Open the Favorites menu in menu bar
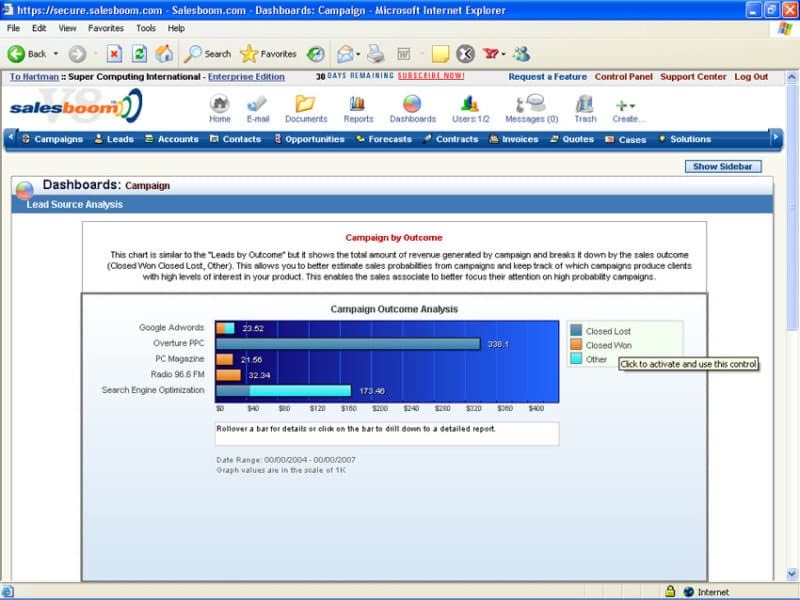800x600 pixels. (105, 28)
